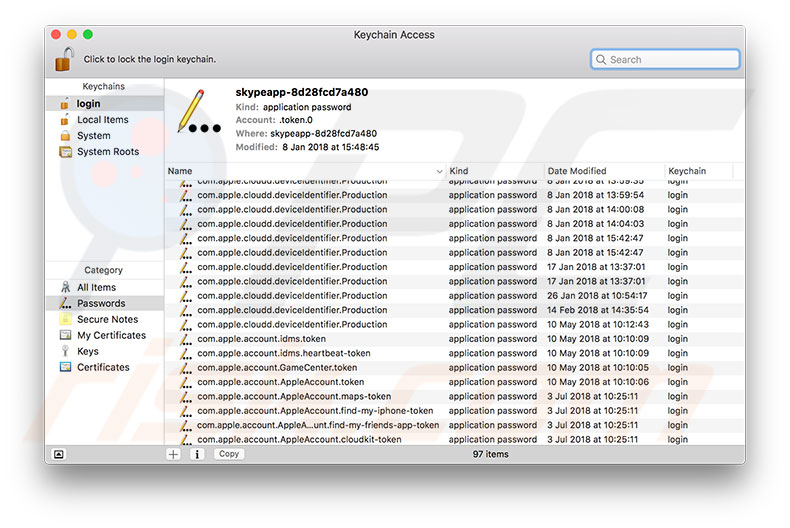The image size is (790, 528).
Task: Sort by Kind column header
Action: [493, 171]
